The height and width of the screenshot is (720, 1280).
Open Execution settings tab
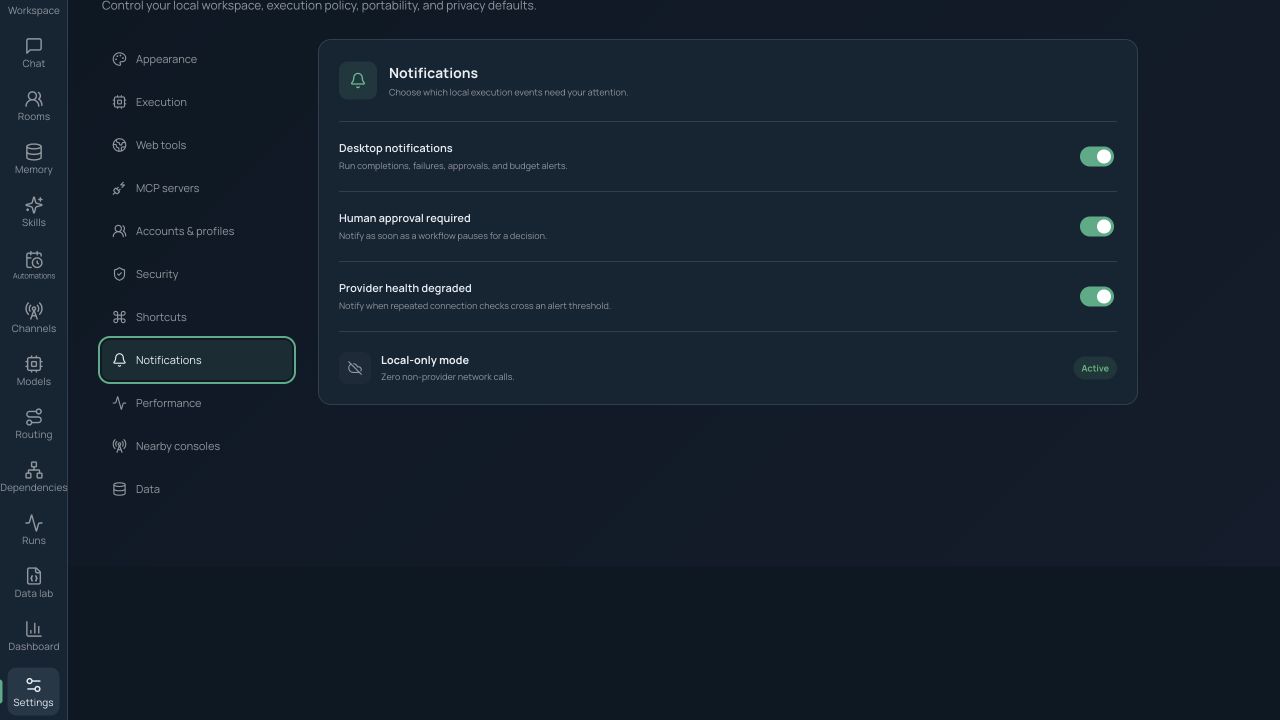click(197, 102)
